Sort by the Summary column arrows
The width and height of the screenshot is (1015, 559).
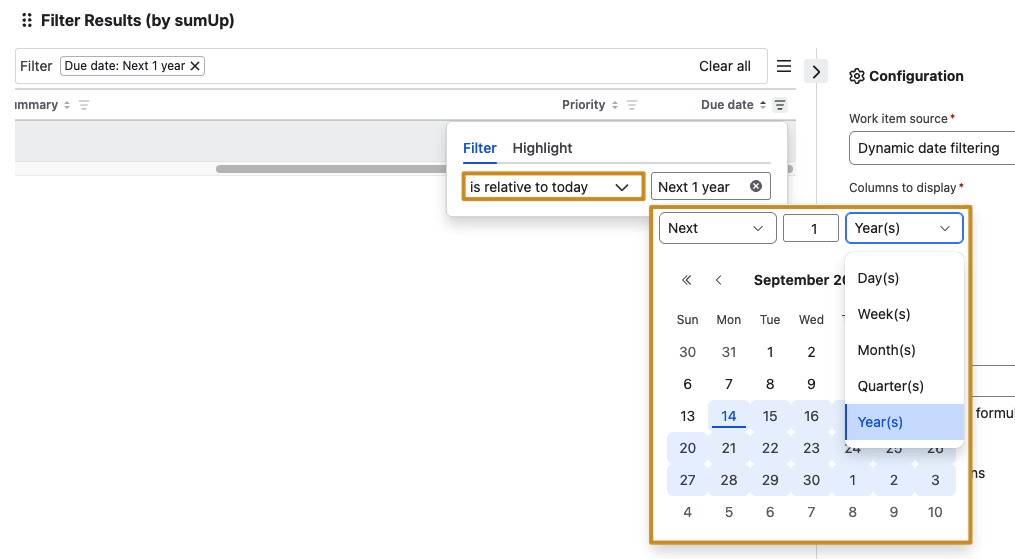tap(67, 105)
